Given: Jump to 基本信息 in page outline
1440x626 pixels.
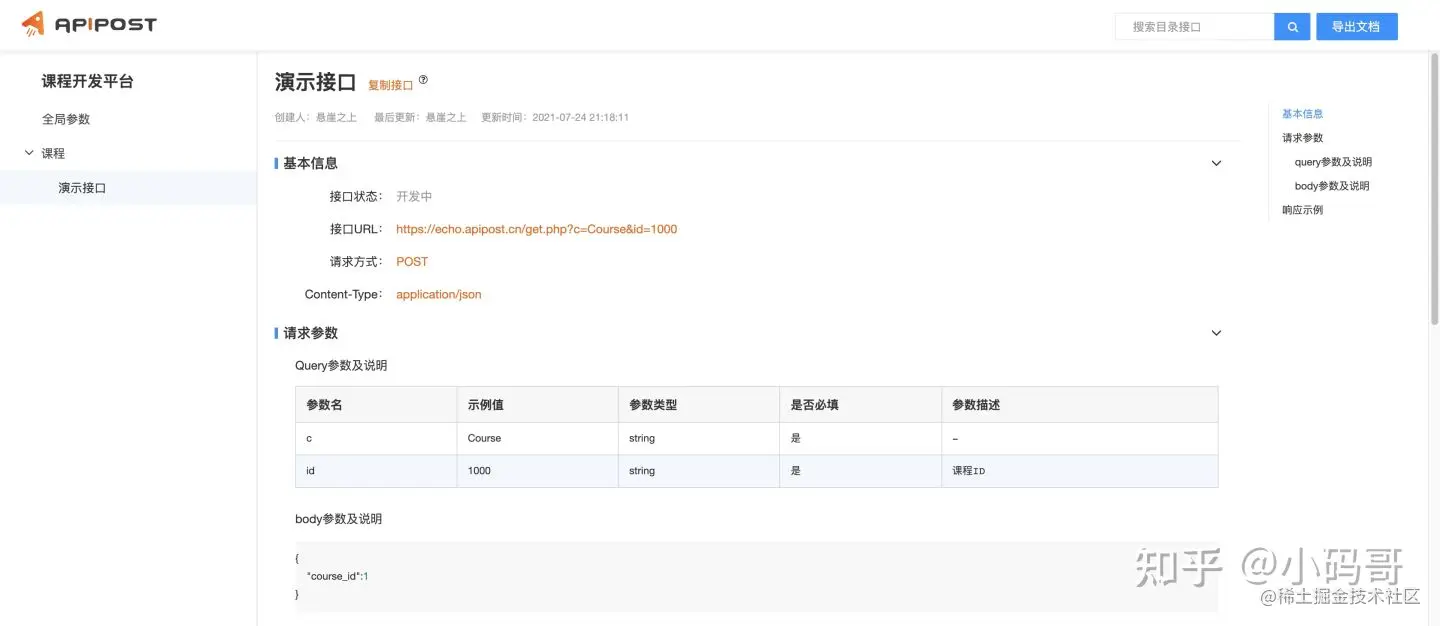Looking at the screenshot, I should tap(1302, 114).
